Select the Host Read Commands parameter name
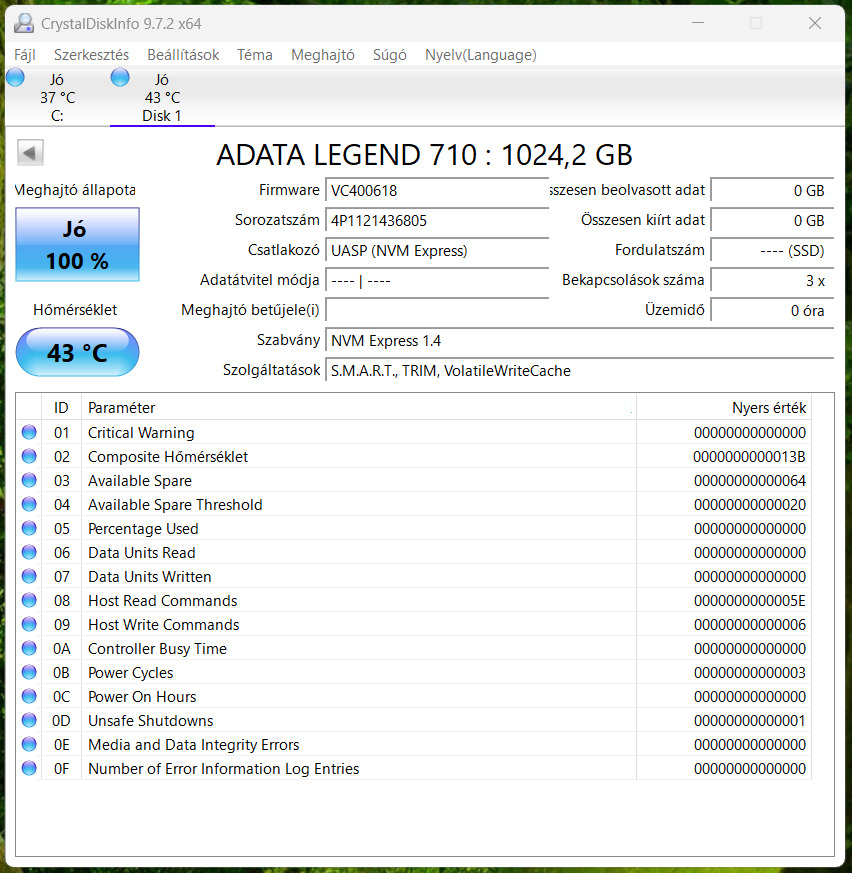 (x=163, y=601)
